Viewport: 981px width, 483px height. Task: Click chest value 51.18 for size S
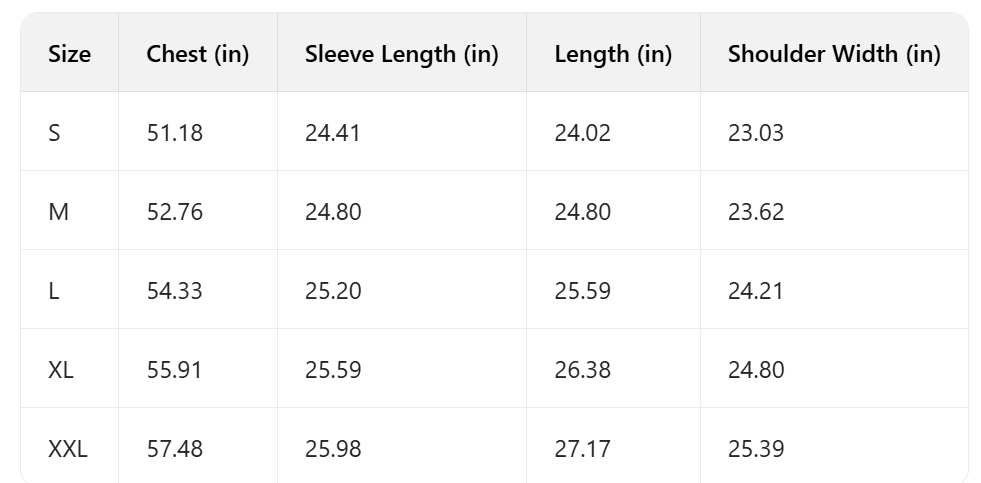click(x=174, y=133)
